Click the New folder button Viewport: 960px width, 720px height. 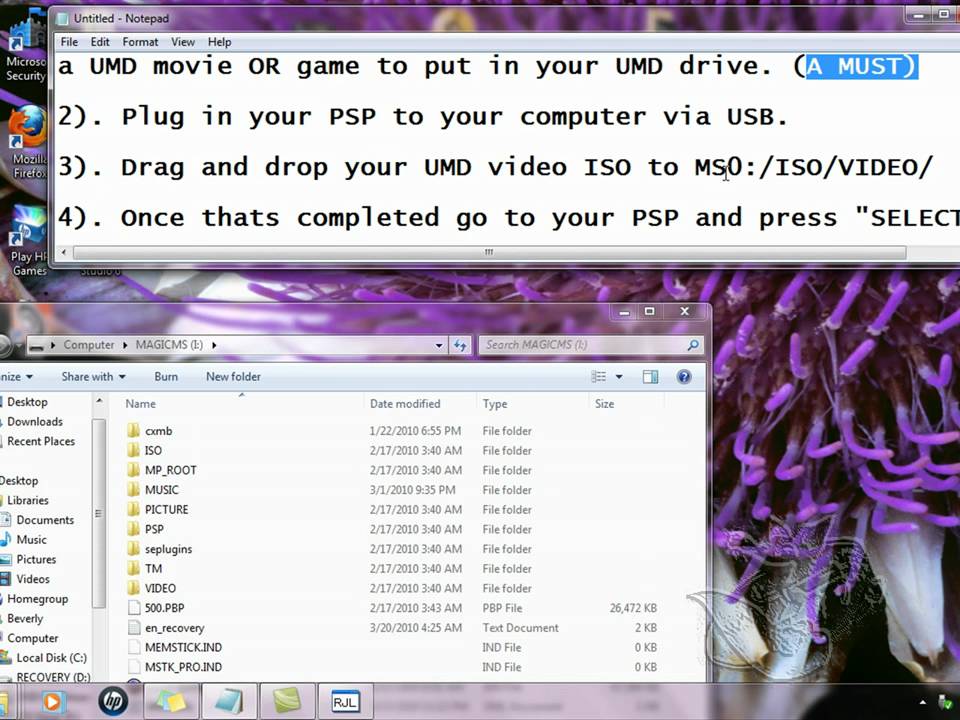(x=233, y=377)
